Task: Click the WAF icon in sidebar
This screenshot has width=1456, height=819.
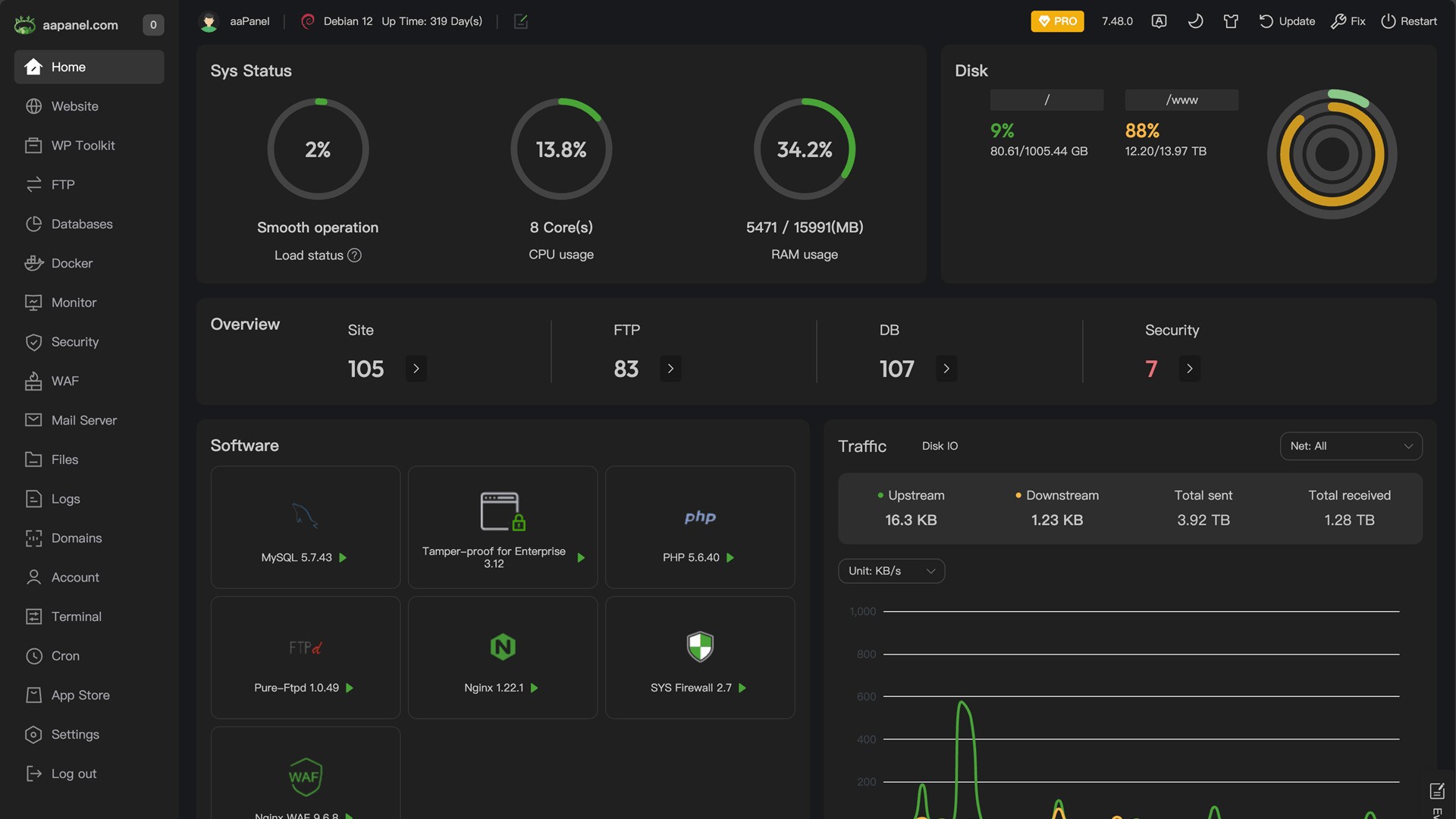Action: [33, 381]
